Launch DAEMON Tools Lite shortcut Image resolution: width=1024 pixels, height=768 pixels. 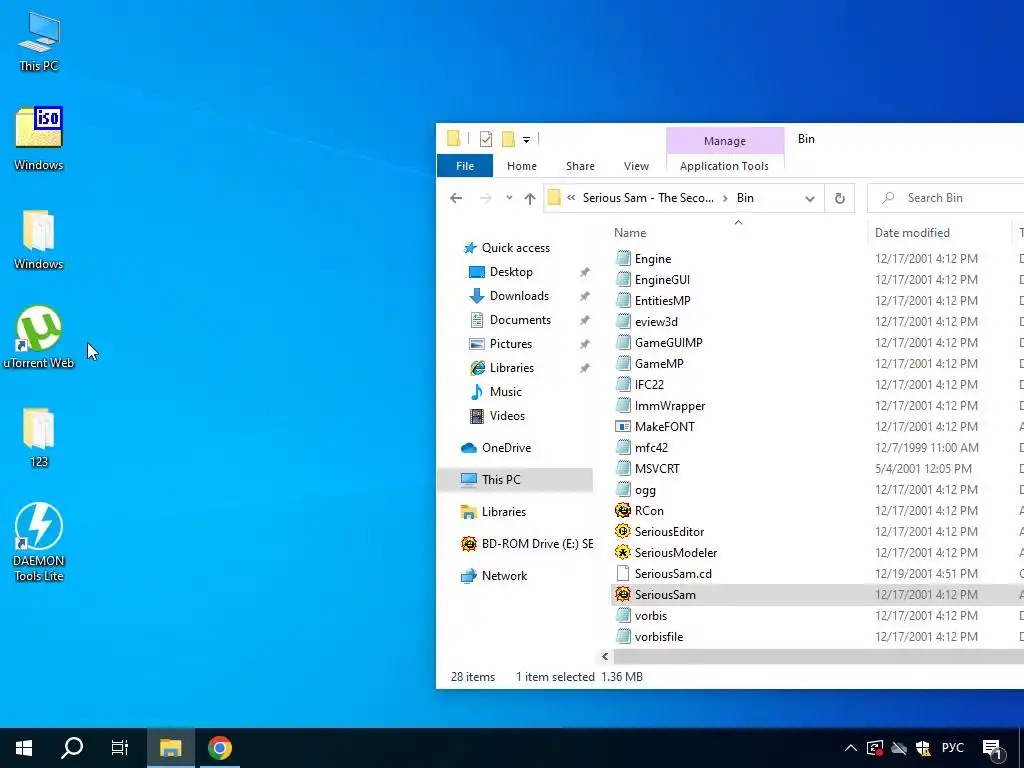[39, 541]
